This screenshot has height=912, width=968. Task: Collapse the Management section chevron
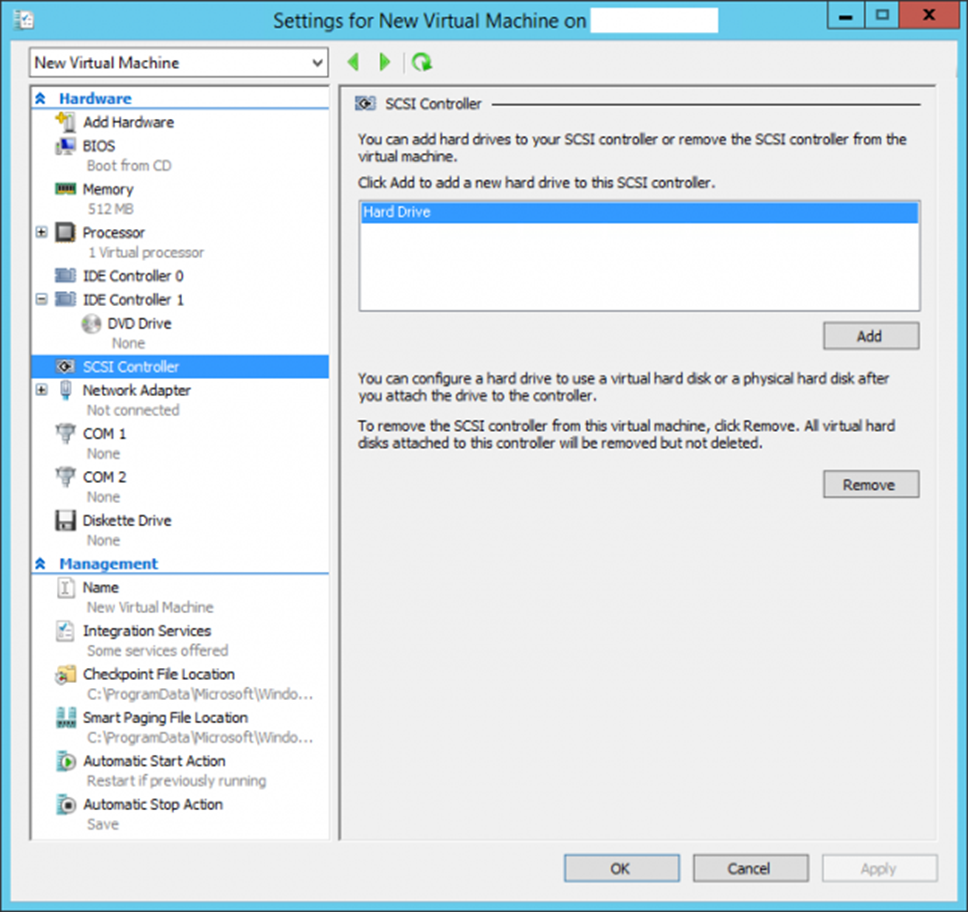click(x=41, y=563)
